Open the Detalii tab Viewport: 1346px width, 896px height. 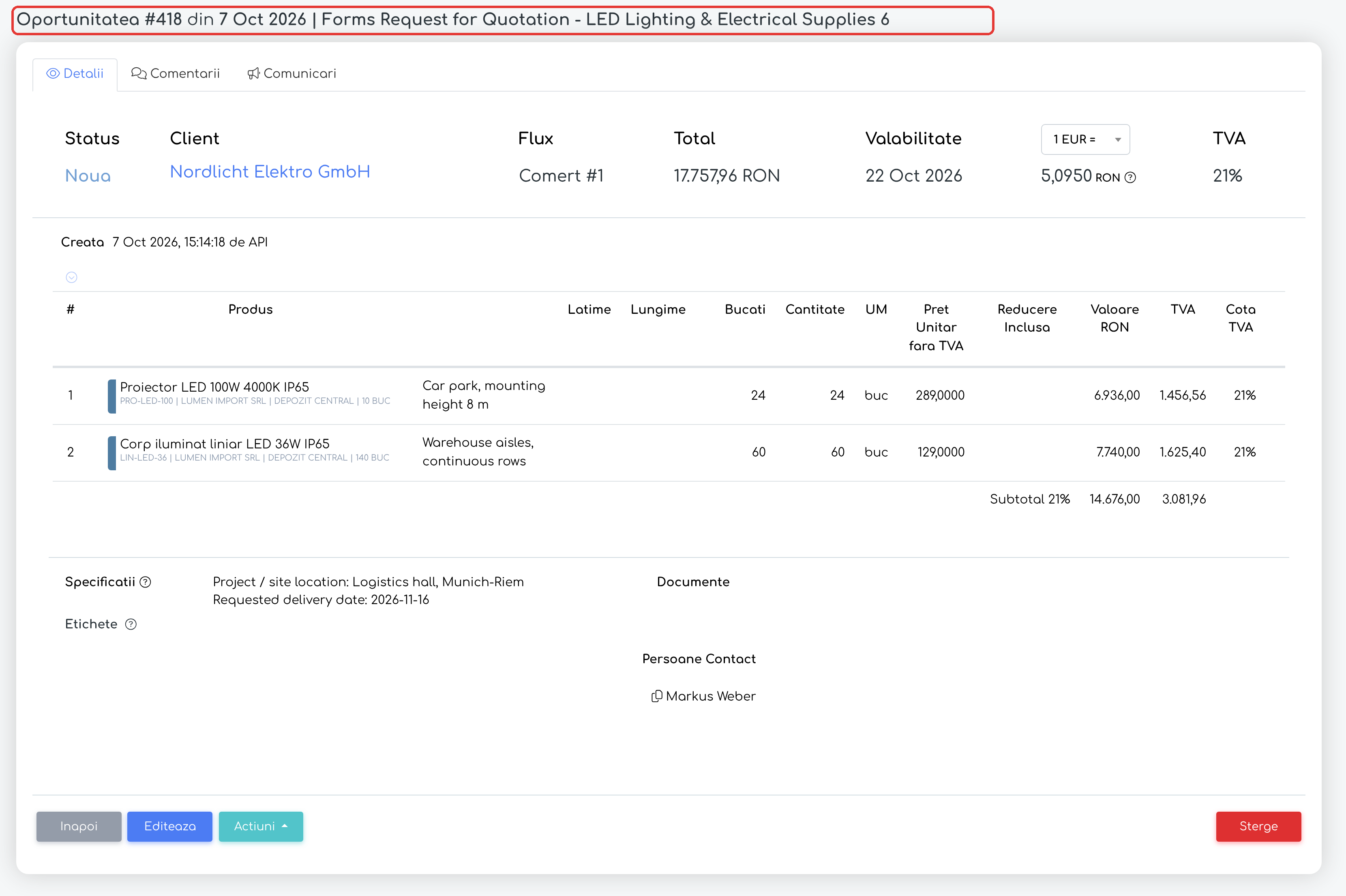(75, 74)
